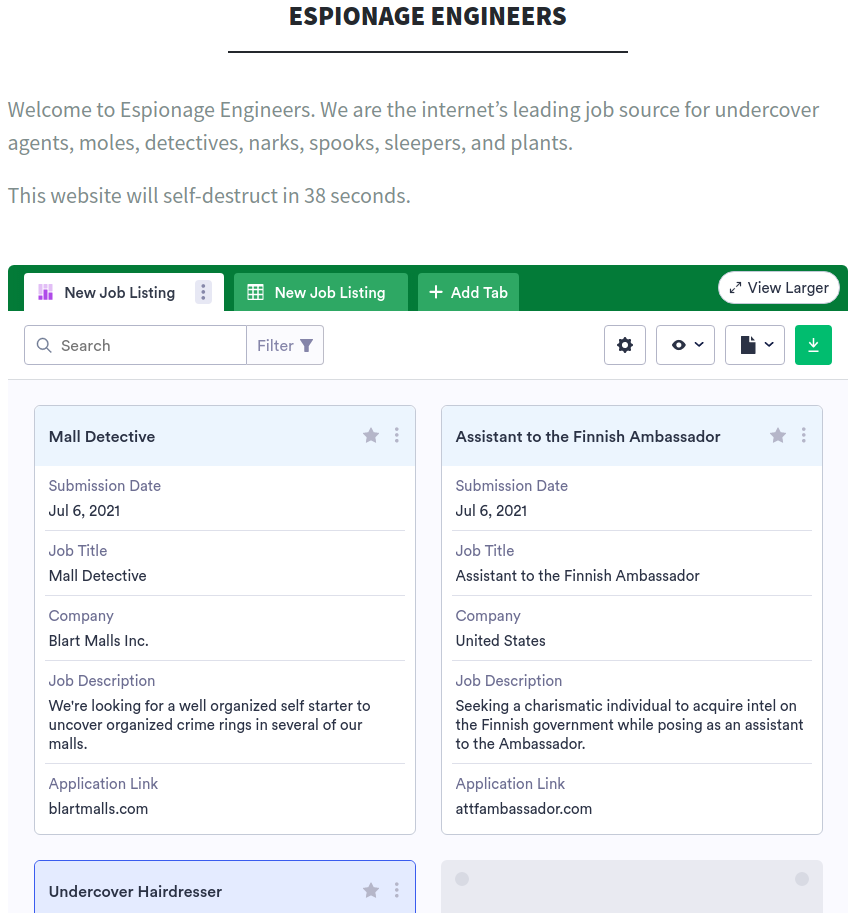Click the green download button
The image size is (854, 913).
pyautogui.click(x=813, y=345)
